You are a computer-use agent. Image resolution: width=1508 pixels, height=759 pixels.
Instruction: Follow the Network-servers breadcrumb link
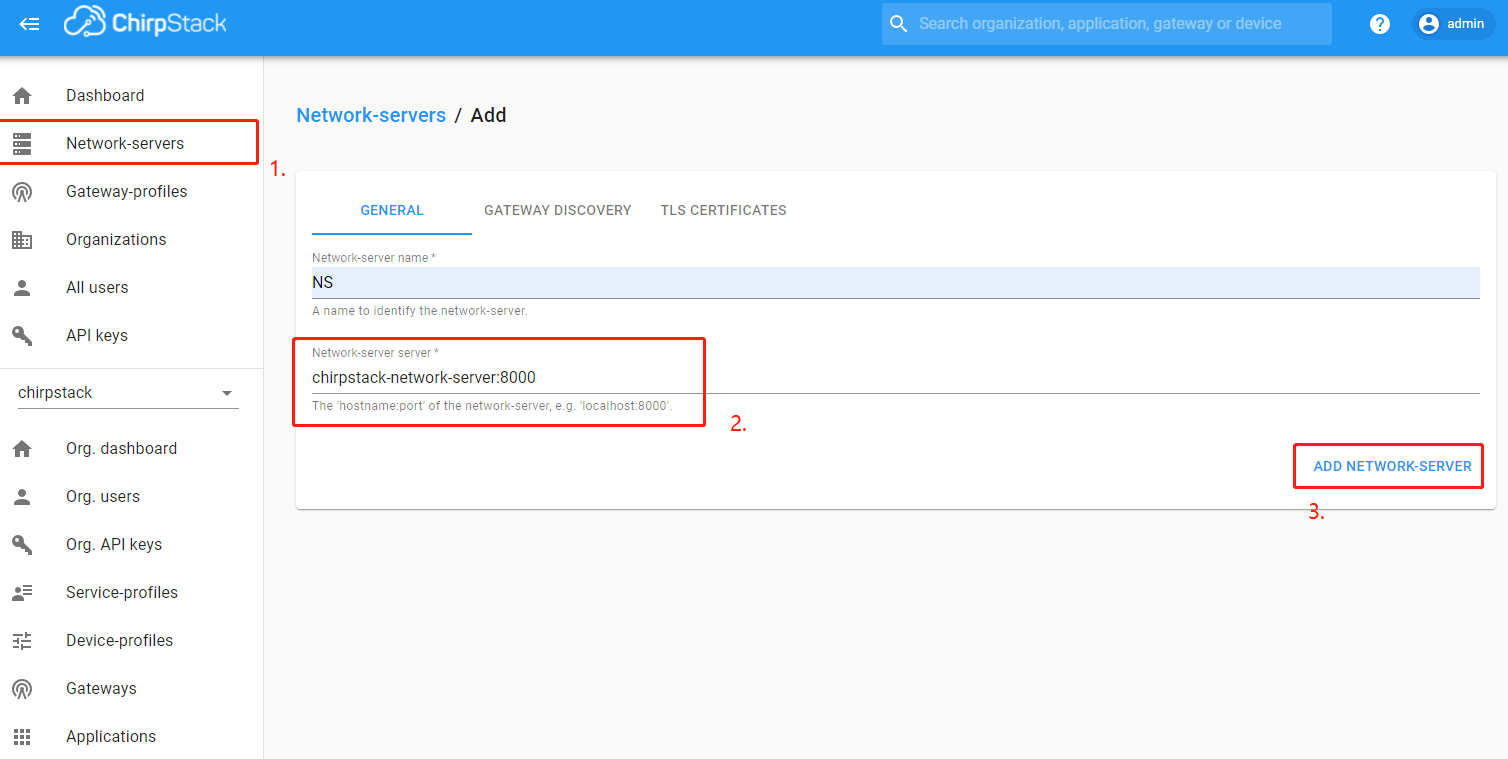[371, 115]
